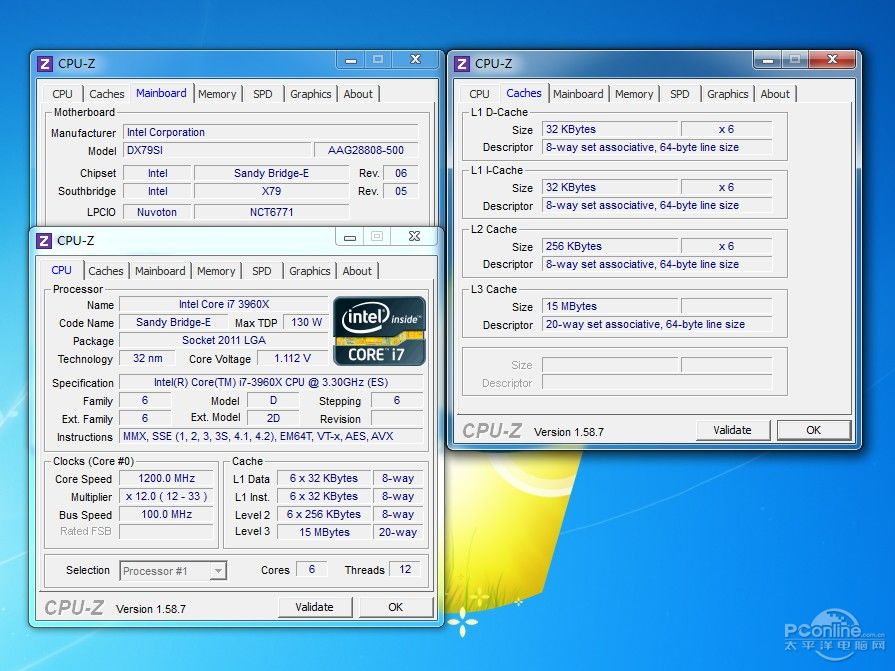895x671 pixels.
Task: Click the Z icon on the Mainboard window title bar
Action: coord(43,63)
